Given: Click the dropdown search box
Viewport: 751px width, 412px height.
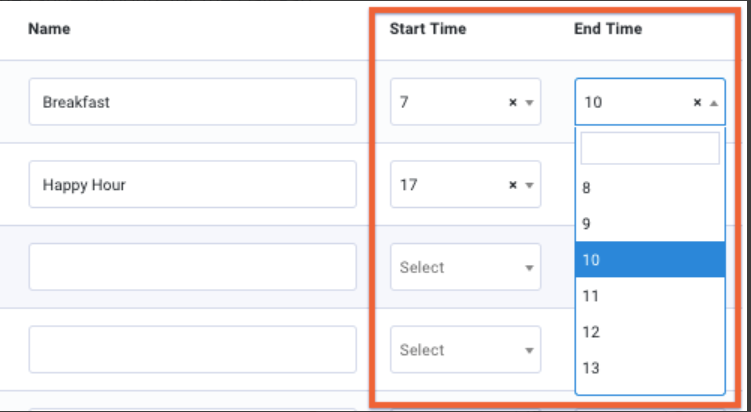Looking at the screenshot, I should (x=650, y=148).
